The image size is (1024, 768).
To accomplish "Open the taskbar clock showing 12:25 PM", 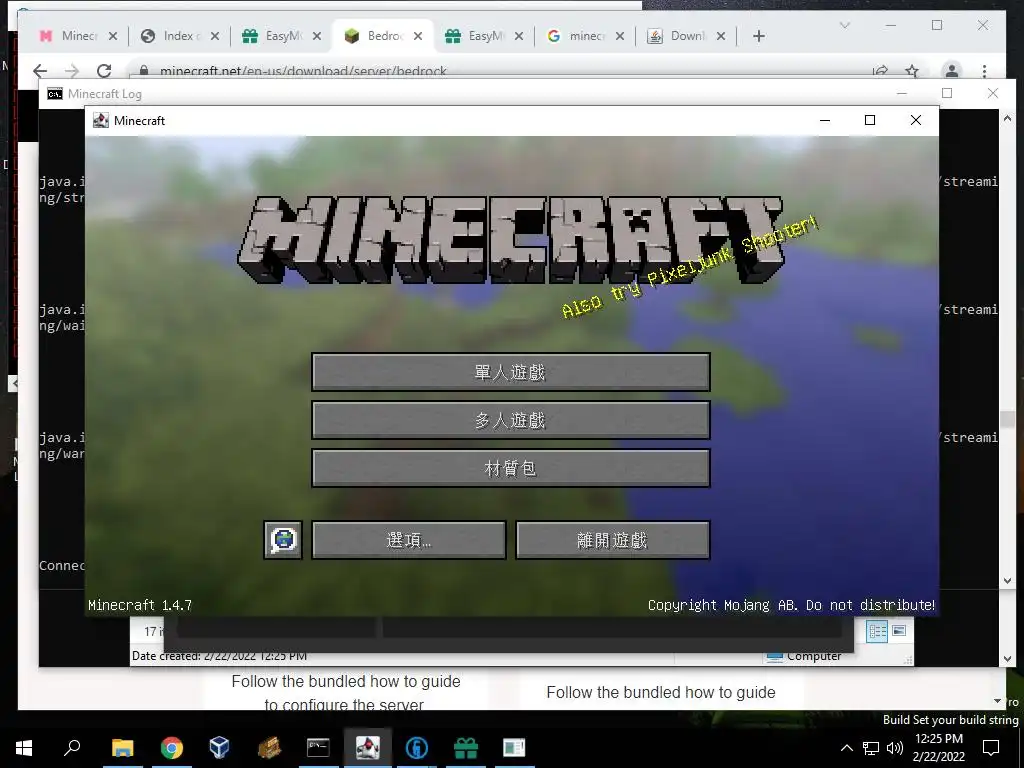I will 938,748.
